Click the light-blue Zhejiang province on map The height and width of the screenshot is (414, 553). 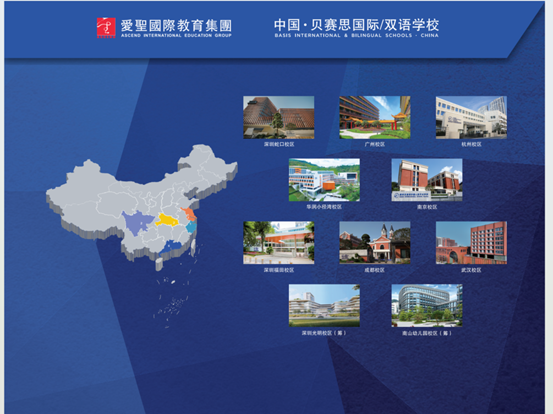(x=191, y=227)
